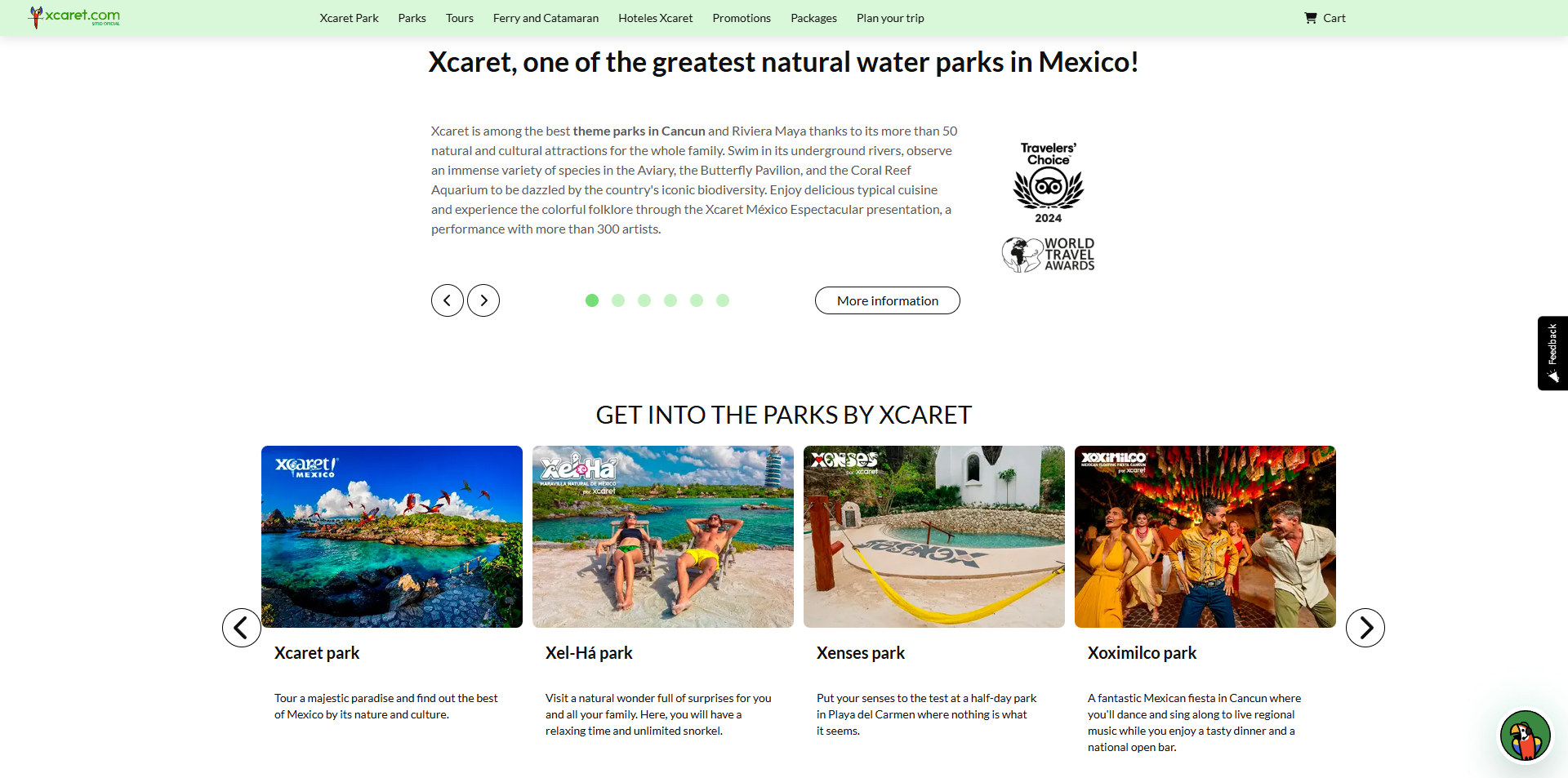
Task: Click the Cart link text
Action: 1334,18
